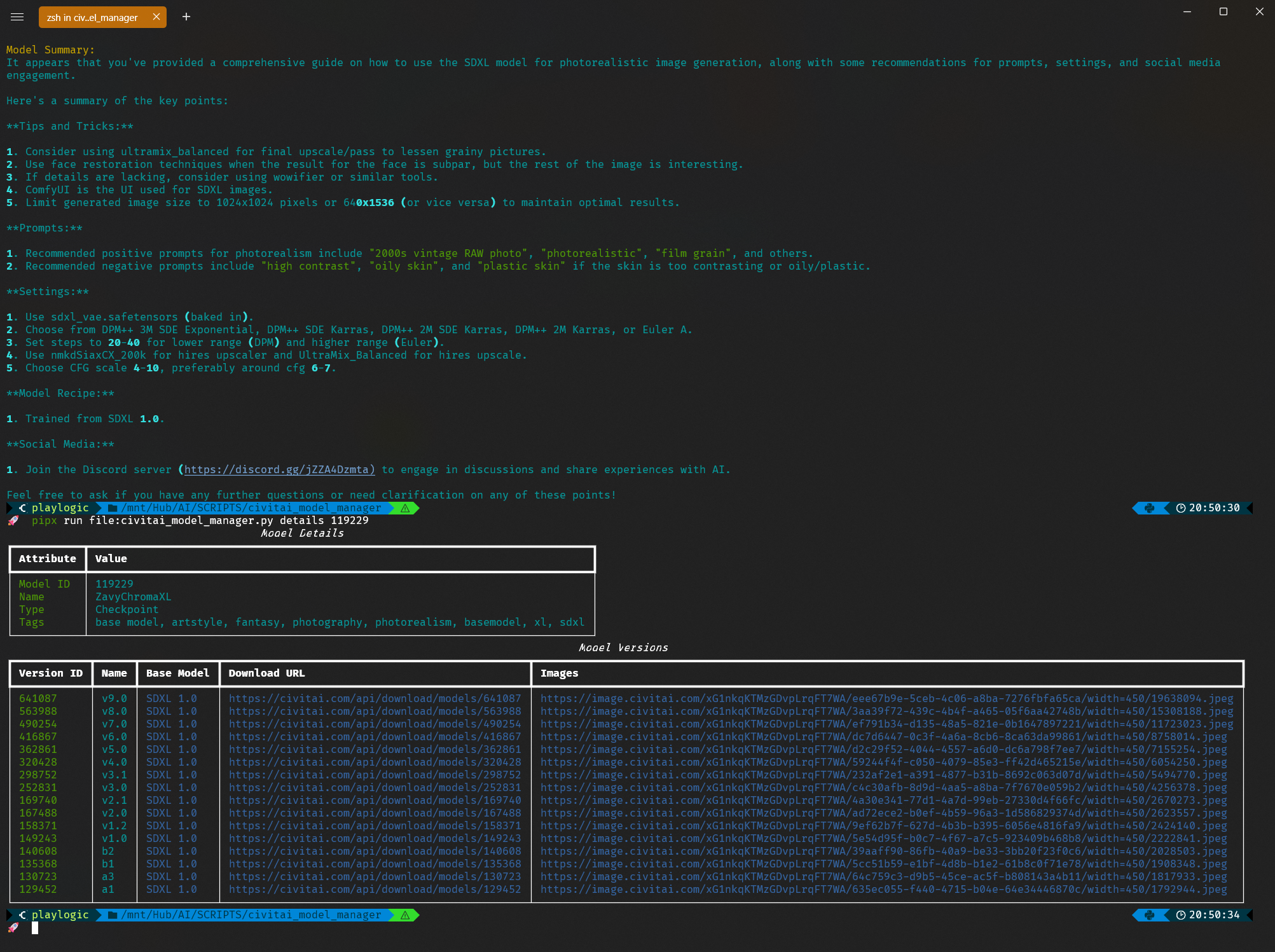This screenshot has width=1275, height=952.
Task: Open download URL for version 129452
Action: pyautogui.click(x=375, y=889)
